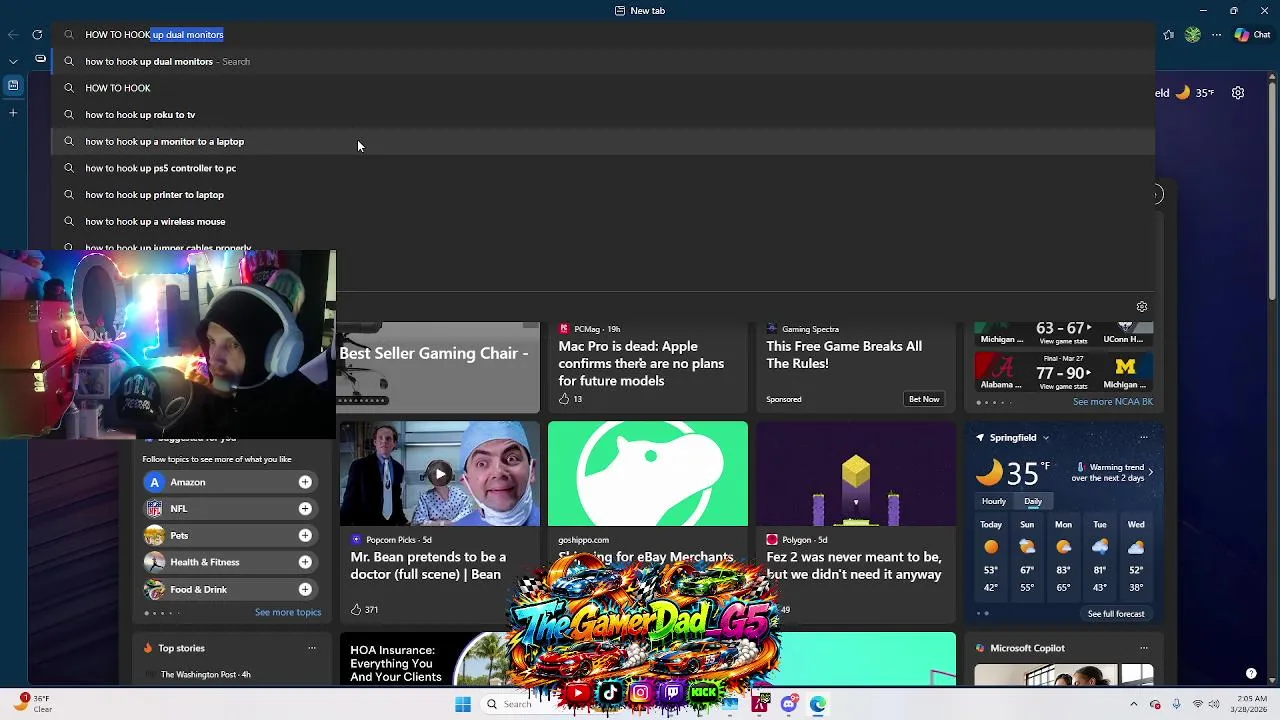Screen dimensions: 1280x720
Task: Follow Health & Fitness topic with plus
Action: coord(305,562)
